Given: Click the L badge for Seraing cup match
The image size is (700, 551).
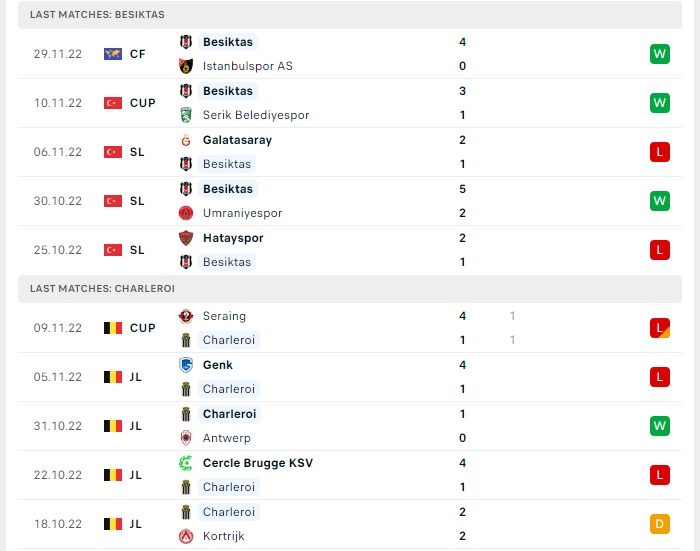Looking at the screenshot, I should (660, 328).
